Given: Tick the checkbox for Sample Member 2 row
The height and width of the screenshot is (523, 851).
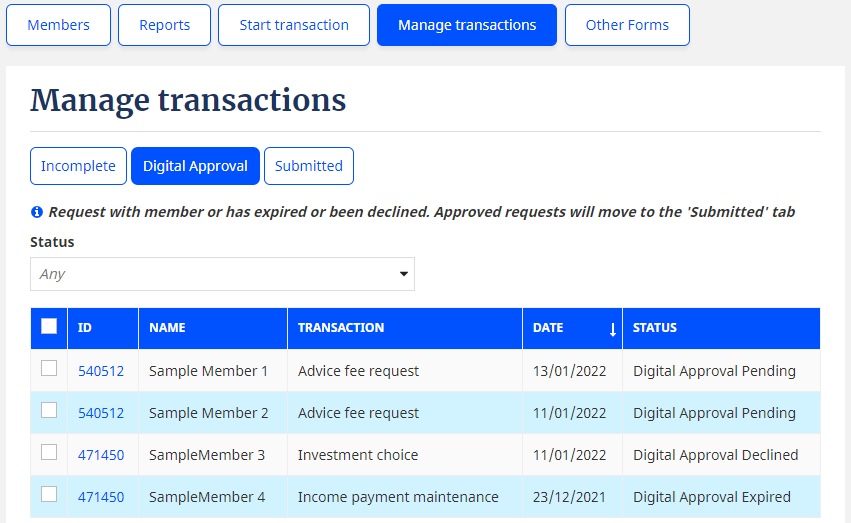Looking at the screenshot, I should [x=49, y=411].
